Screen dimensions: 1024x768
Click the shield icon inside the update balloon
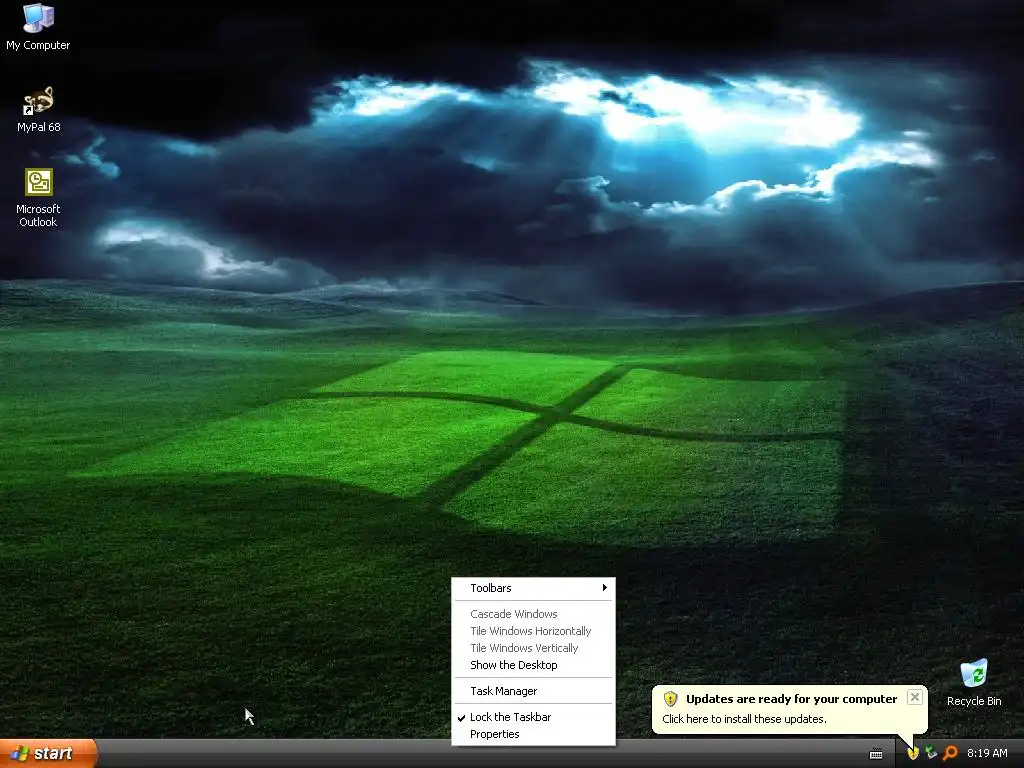pos(670,699)
